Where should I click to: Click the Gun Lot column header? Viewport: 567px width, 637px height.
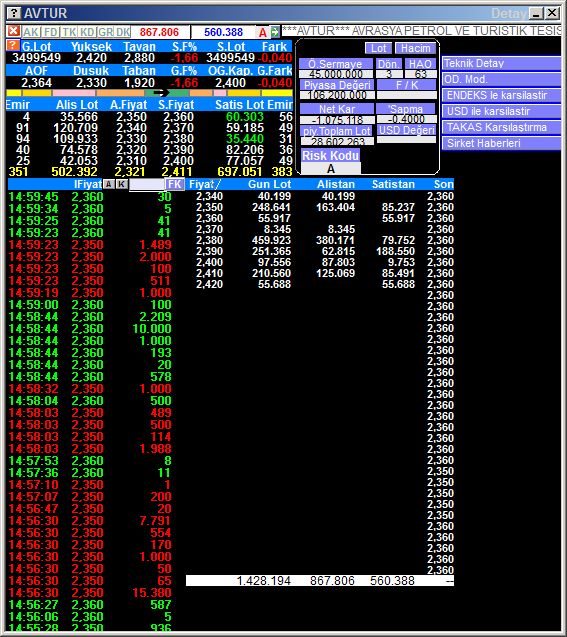(269, 184)
